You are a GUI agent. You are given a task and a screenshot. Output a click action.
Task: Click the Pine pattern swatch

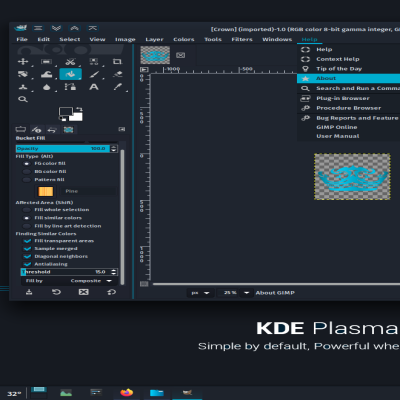point(46,191)
